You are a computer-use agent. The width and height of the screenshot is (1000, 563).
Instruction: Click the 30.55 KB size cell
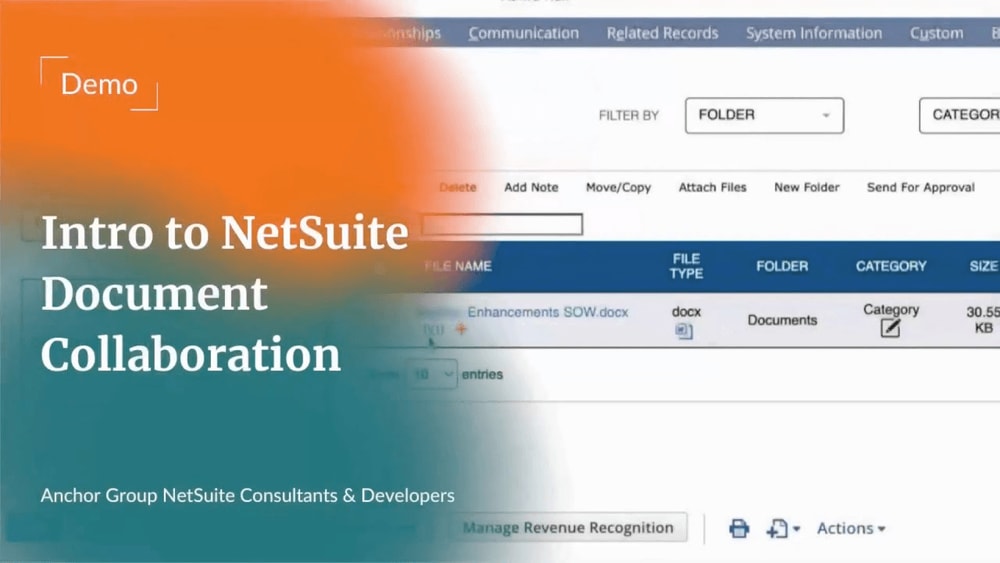click(983, 319)
